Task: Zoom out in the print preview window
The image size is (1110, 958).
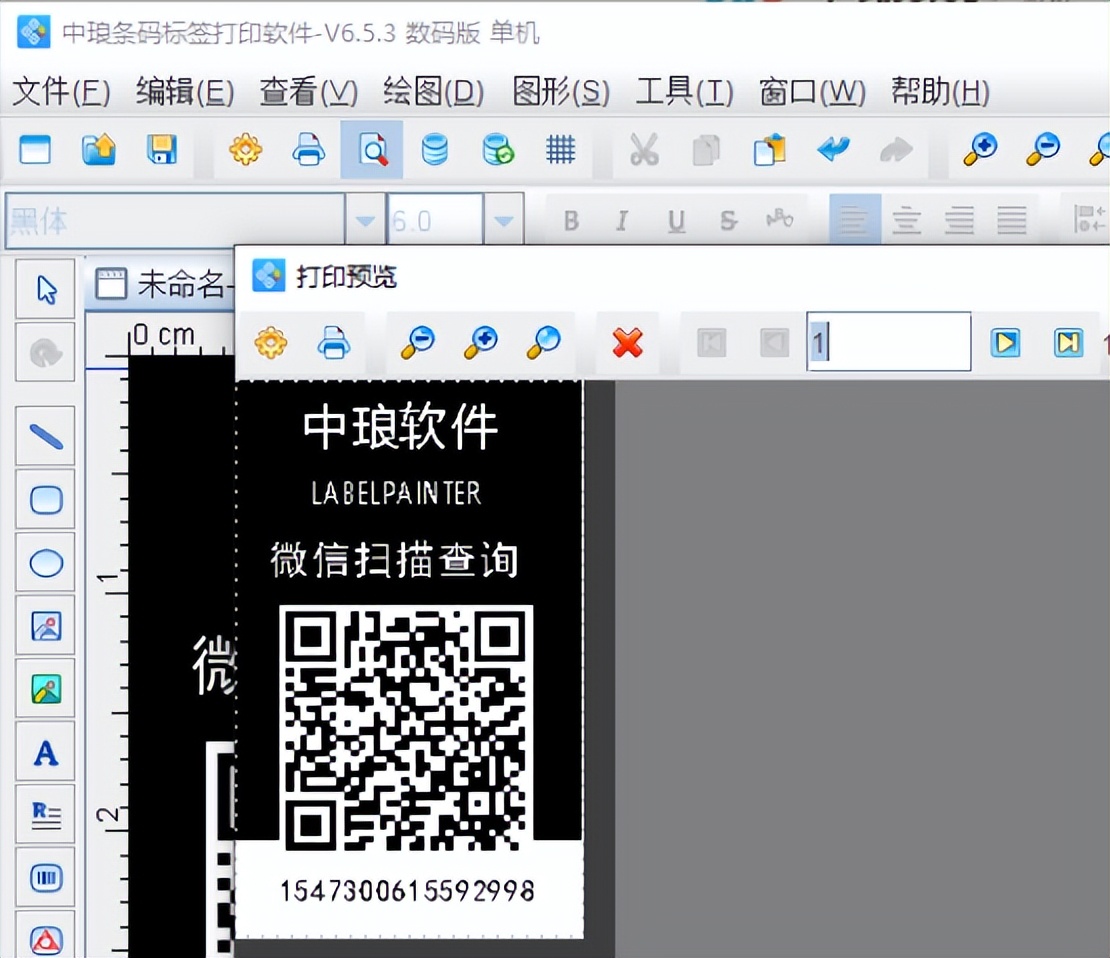Action: (x=418, y=343)
